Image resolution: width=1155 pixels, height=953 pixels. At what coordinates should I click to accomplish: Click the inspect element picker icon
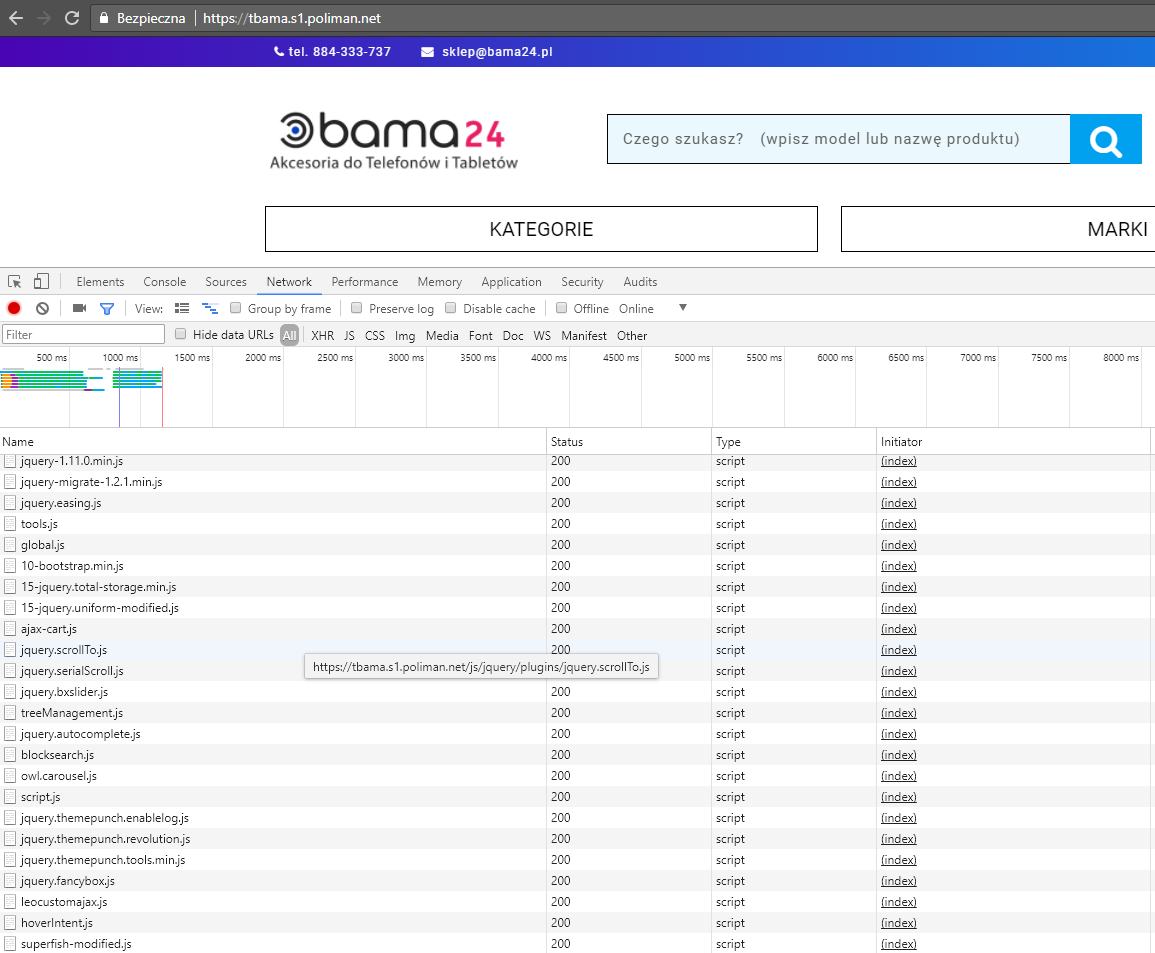pos(15,282)
